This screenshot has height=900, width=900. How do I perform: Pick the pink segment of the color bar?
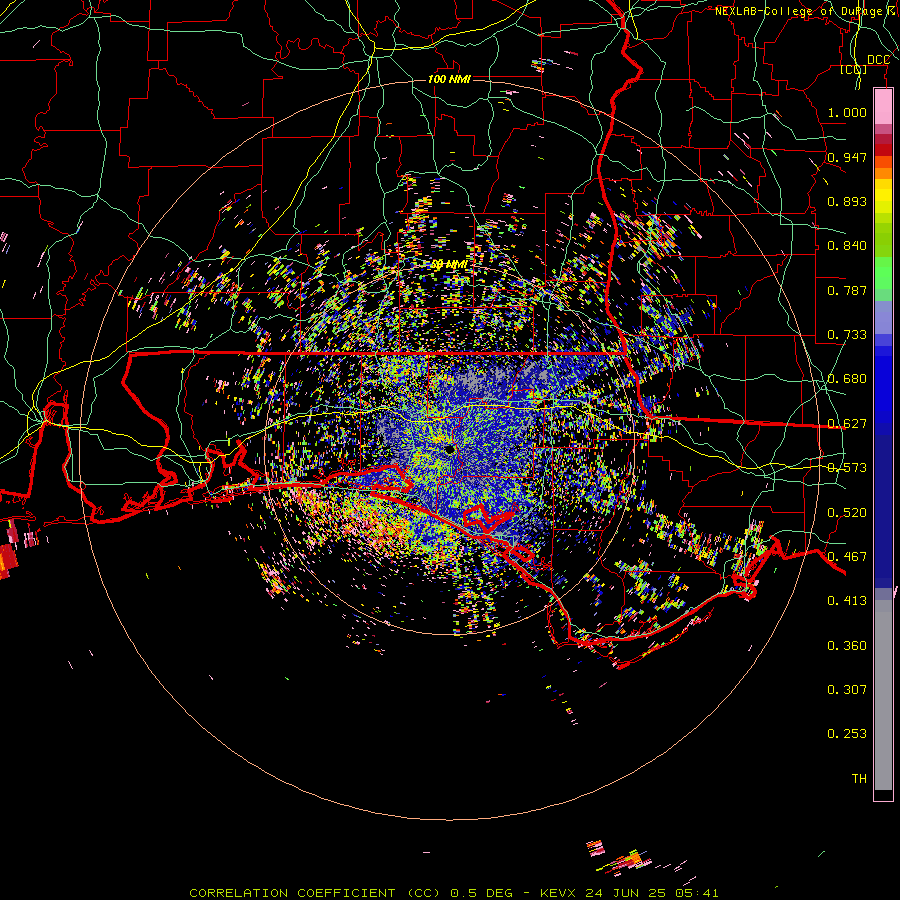tap(883, 107)
